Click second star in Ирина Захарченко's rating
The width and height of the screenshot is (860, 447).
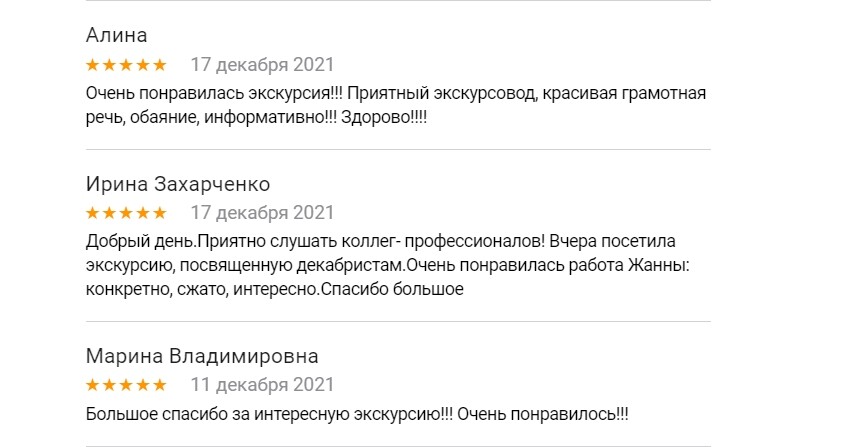point(109,213)
